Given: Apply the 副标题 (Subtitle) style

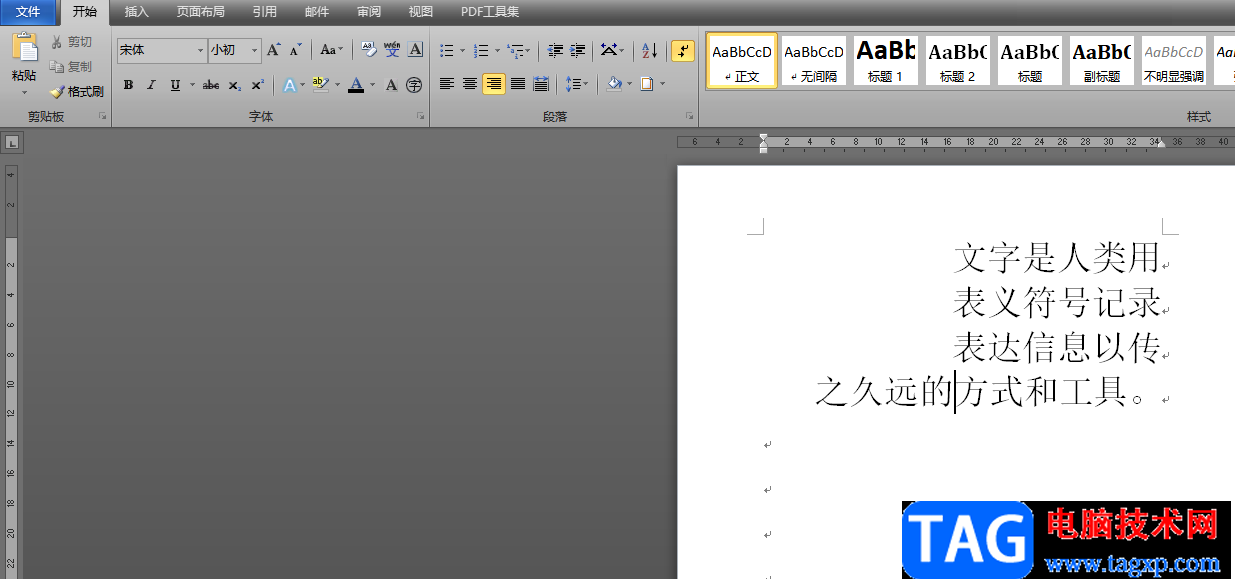Looking at the screenshot, I should (1101, 61).
